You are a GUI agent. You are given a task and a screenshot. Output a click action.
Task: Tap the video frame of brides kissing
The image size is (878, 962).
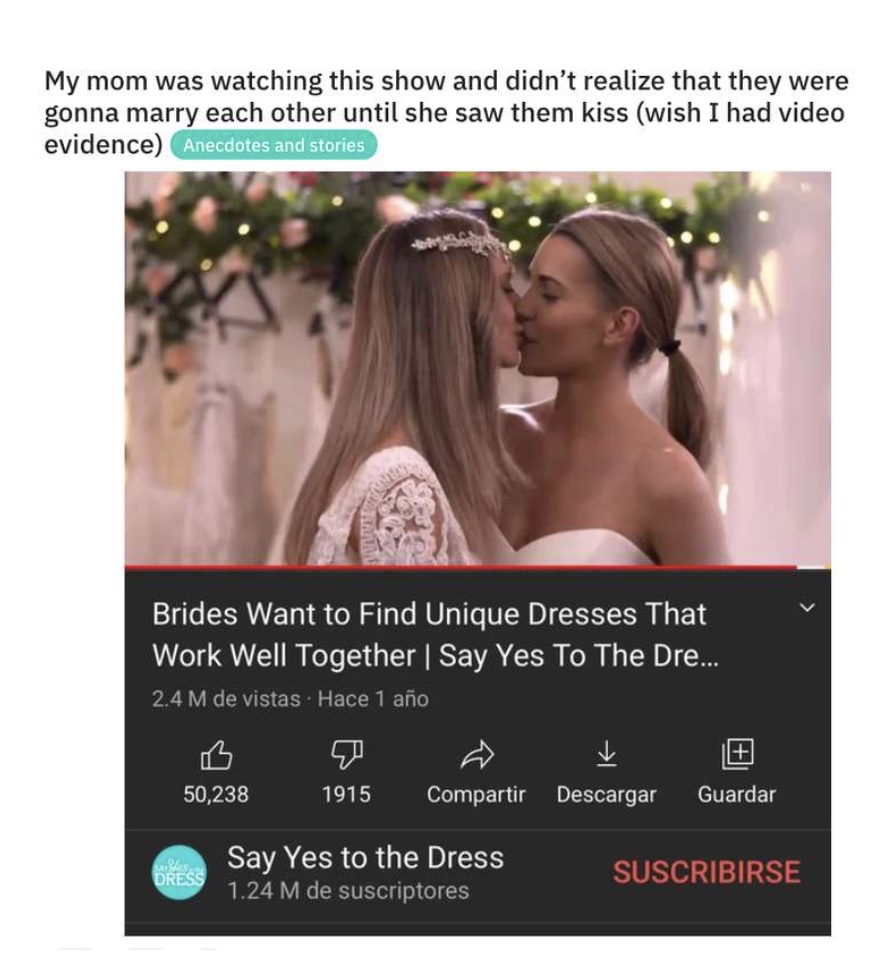tap(477, 368)
